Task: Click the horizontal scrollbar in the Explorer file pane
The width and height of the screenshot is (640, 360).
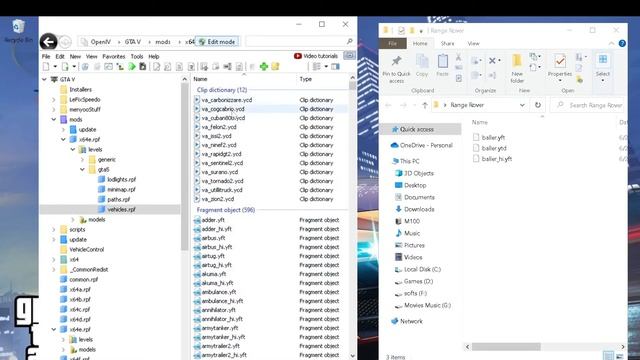Action: (506, 347)
